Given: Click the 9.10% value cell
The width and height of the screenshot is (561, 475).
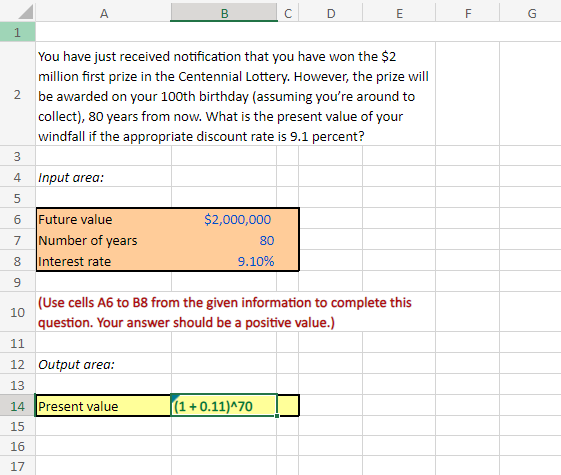Looking at the screenshot, I should 224,261.
